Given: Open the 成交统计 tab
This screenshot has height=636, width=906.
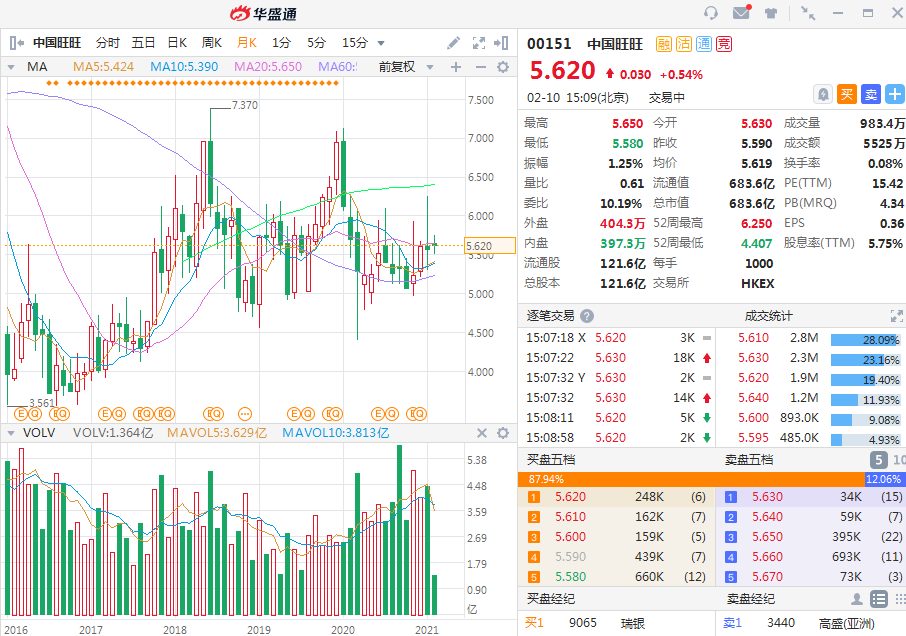Looking at the screenshot, I should coord(768,316).
